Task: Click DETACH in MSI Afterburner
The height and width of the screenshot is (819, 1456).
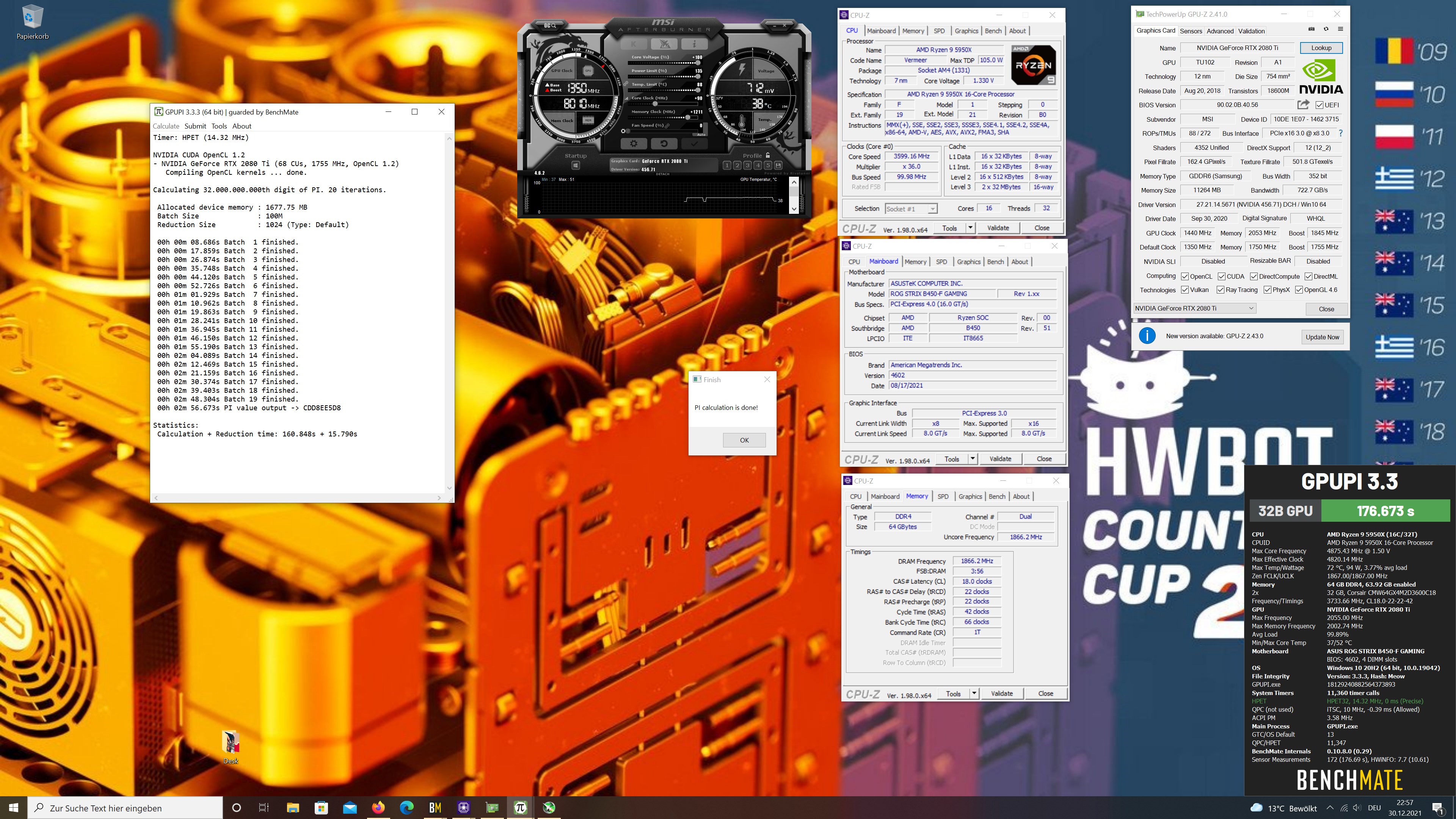Action: point(662,174)
